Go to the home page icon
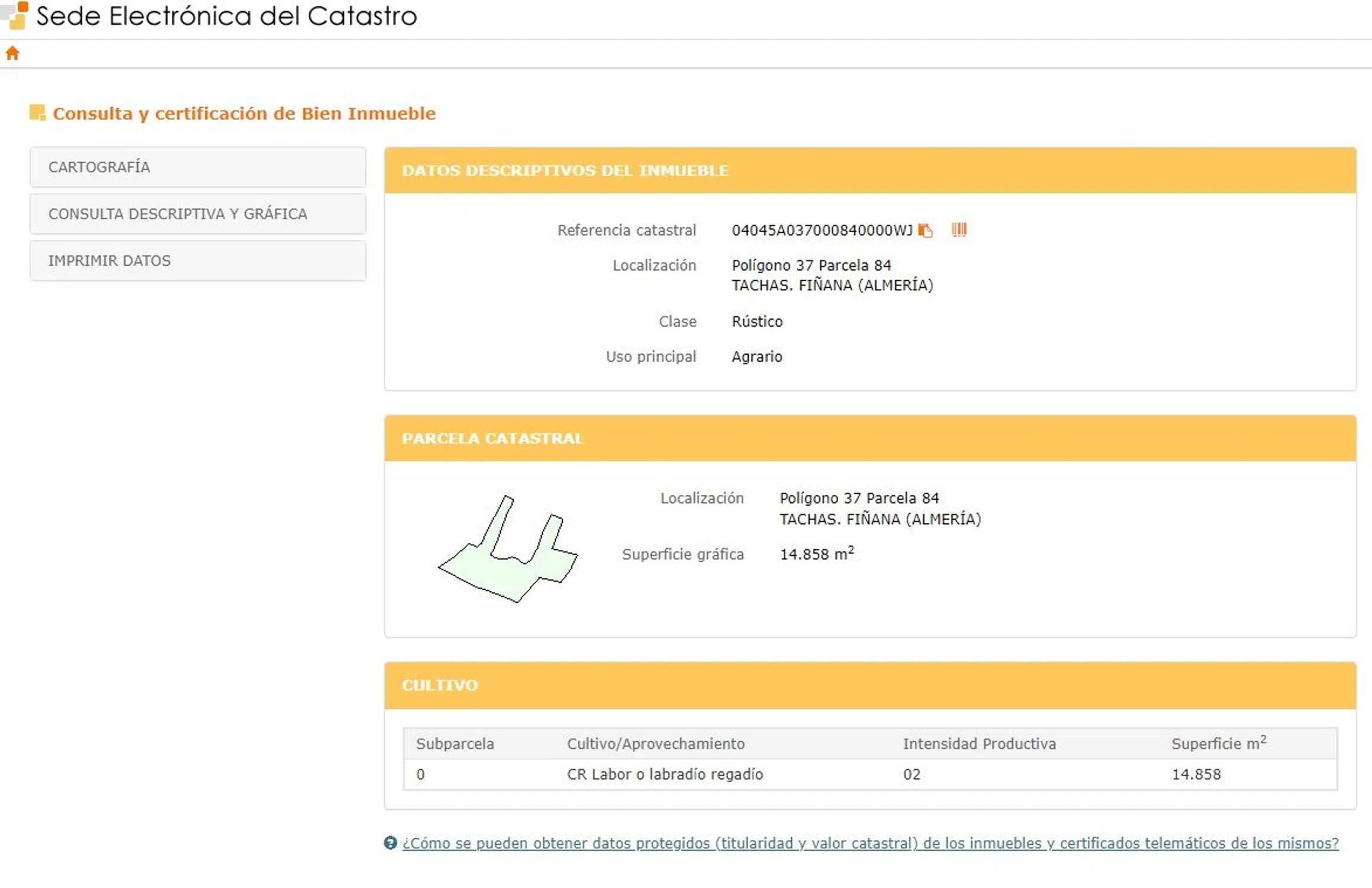This screenshot has height=888, width=1372. click(x=12, y=53)
